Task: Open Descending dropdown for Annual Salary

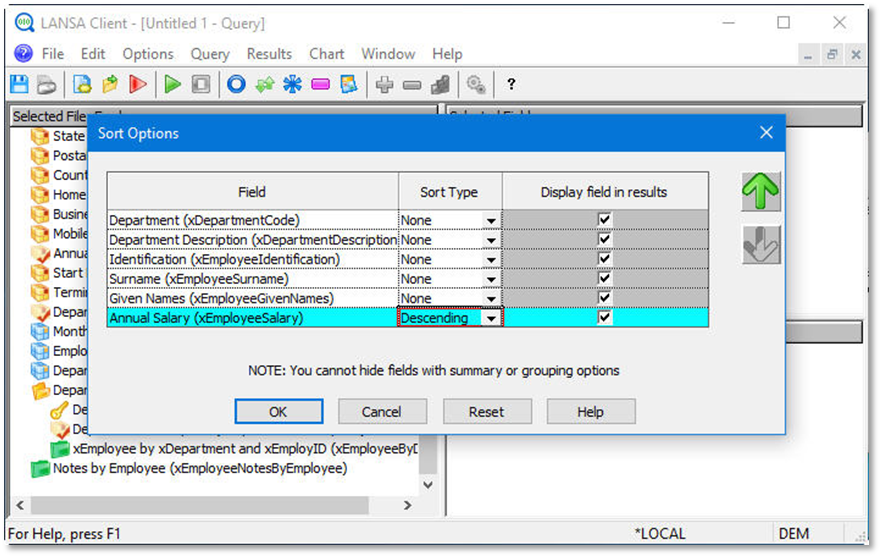Action: [491, 318]
